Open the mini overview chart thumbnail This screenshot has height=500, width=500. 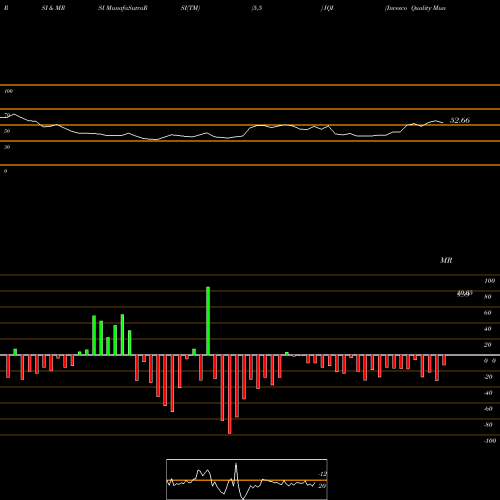tap(247, 479)
